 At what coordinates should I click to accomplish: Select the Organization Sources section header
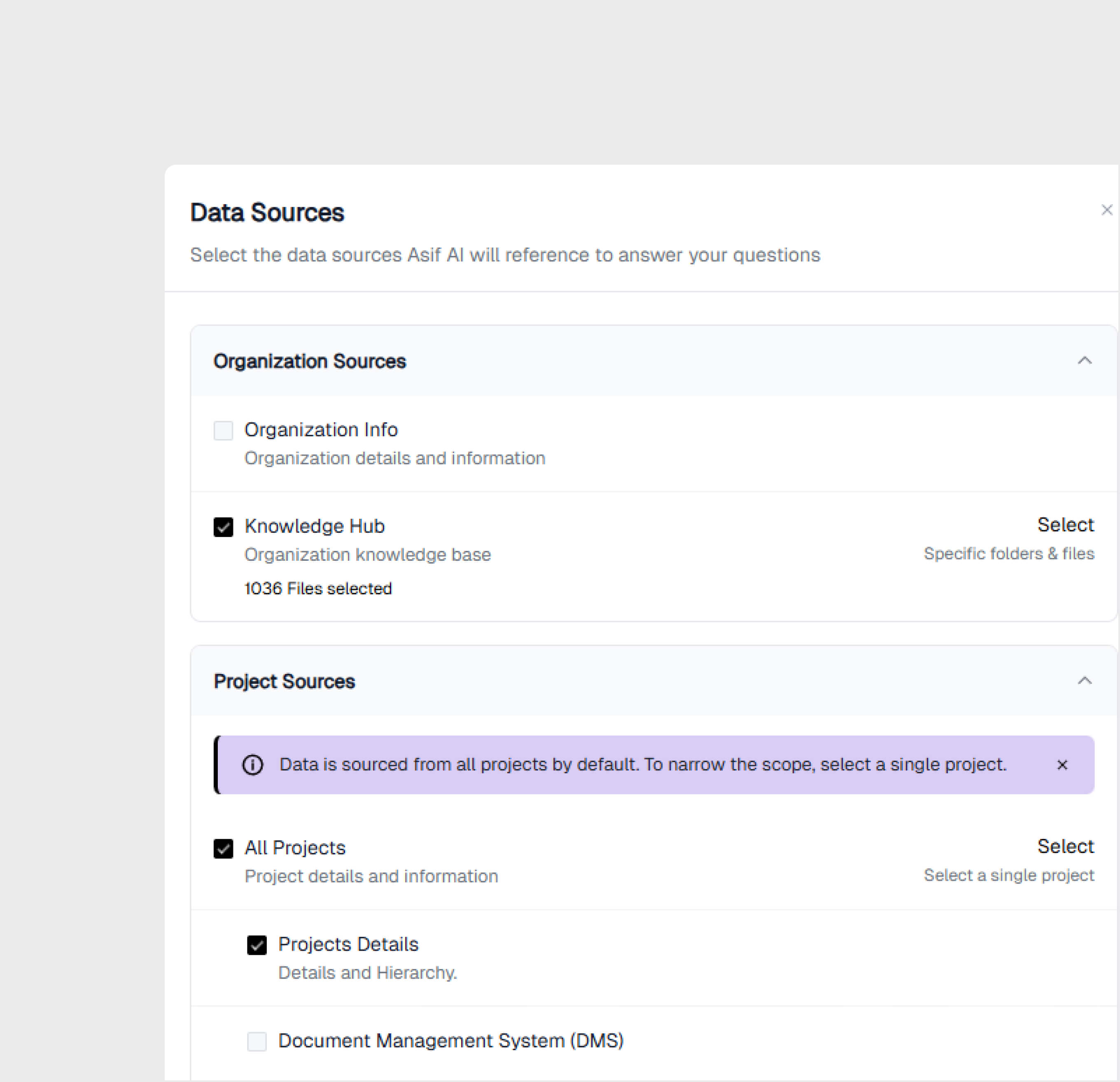[310, 361]
